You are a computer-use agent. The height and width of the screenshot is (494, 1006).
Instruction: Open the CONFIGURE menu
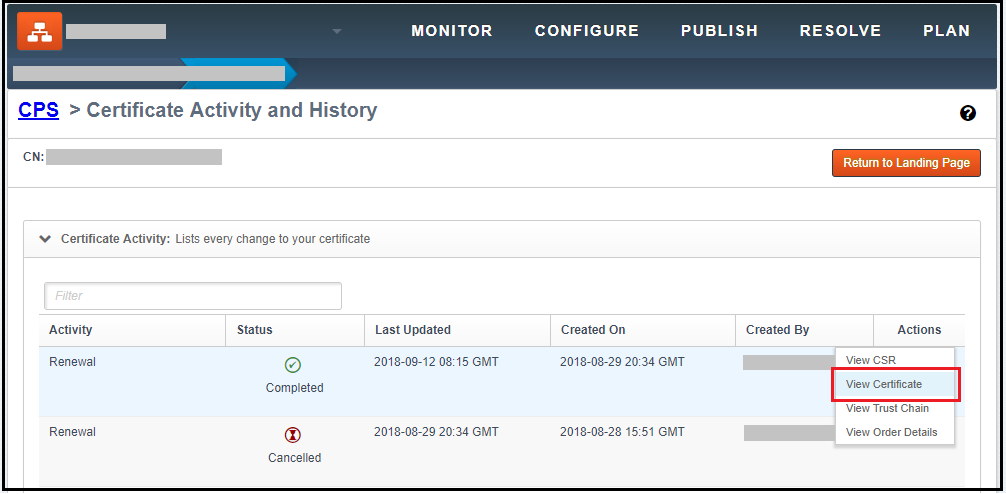pyautogui.click(x=587, y=31)
